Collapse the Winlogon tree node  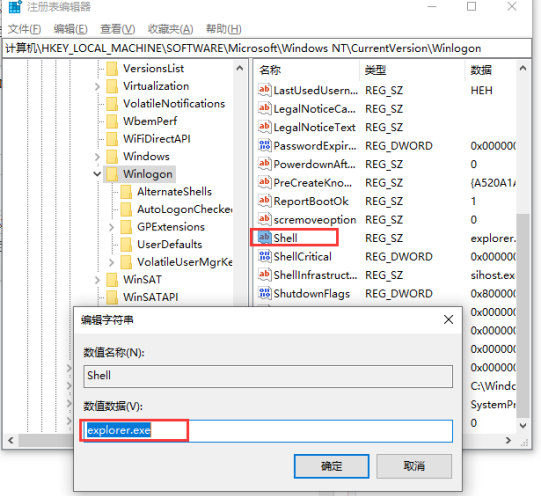coord(97,174)
